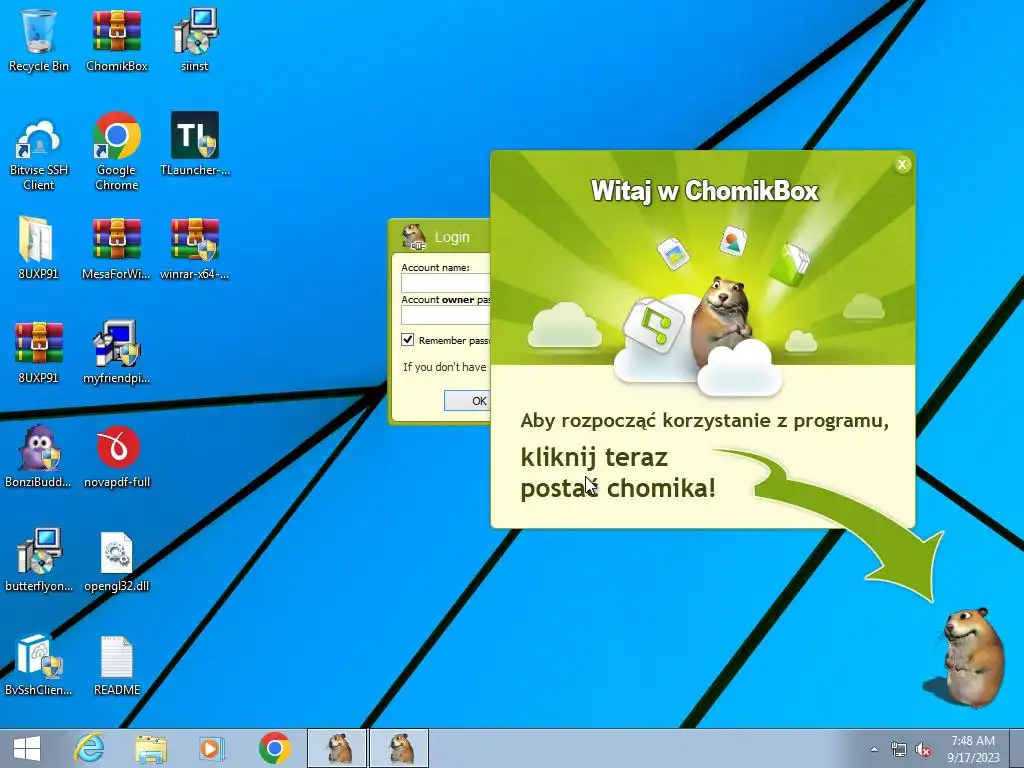Select the README text file icon

coord(117,664)
